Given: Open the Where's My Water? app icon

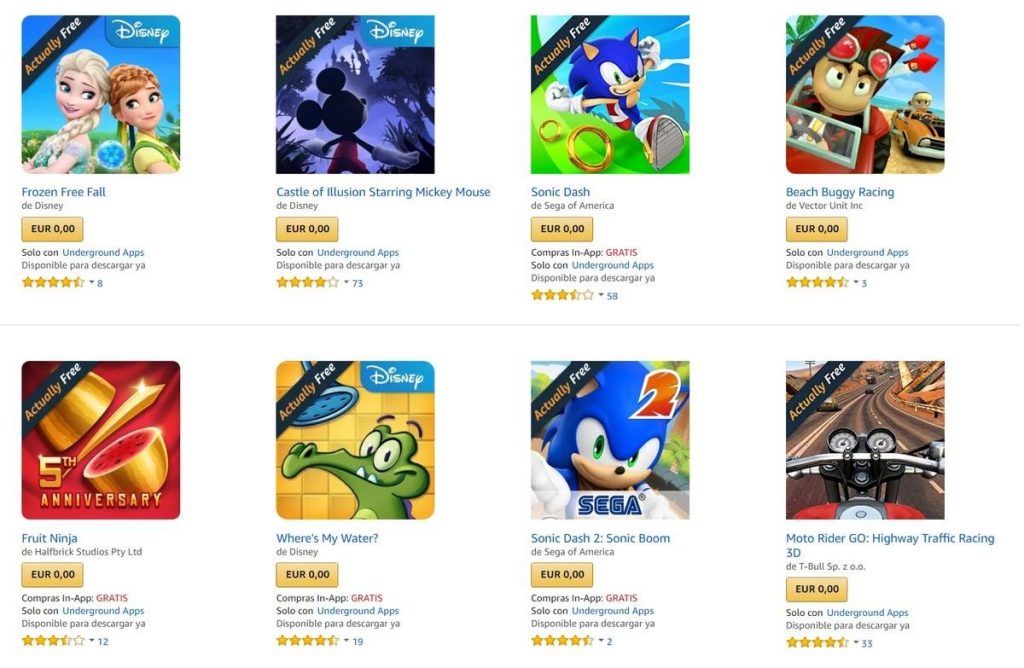Looking at the screenshot, I should (355, 438).
